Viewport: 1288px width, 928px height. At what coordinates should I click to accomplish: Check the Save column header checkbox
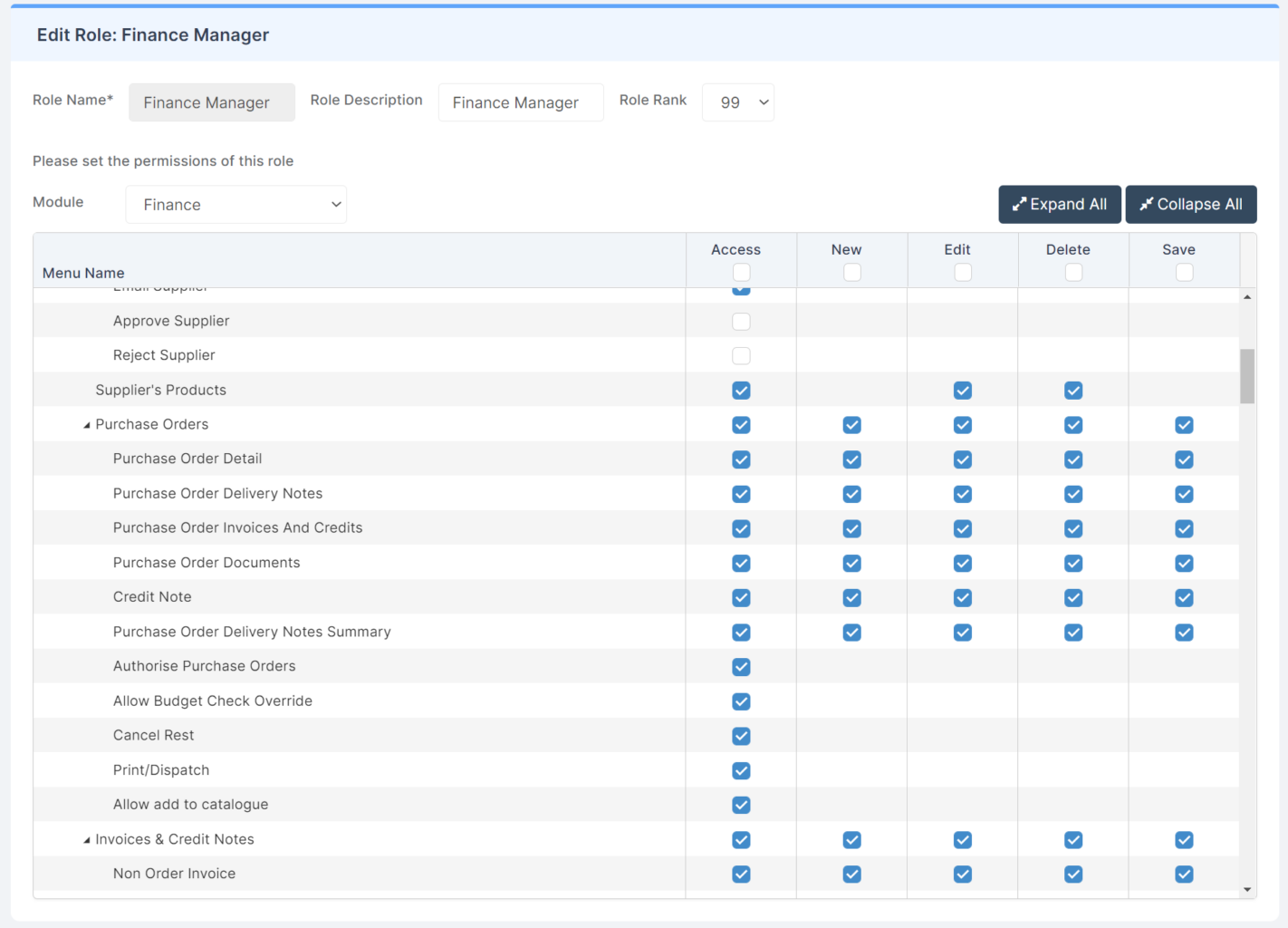(x=1184, y=272)
